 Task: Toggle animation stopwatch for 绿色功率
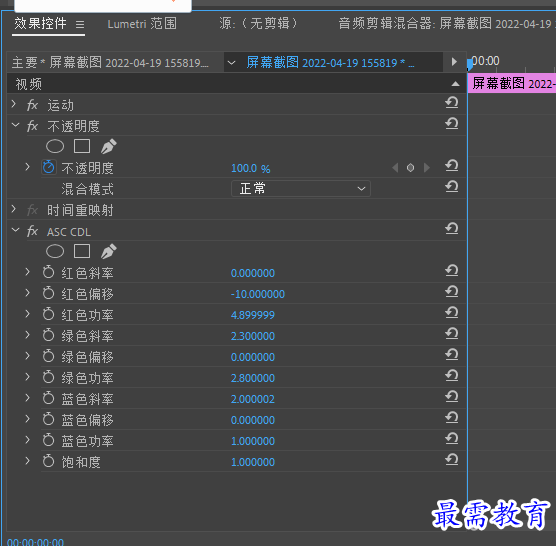[x=48, y=377]
